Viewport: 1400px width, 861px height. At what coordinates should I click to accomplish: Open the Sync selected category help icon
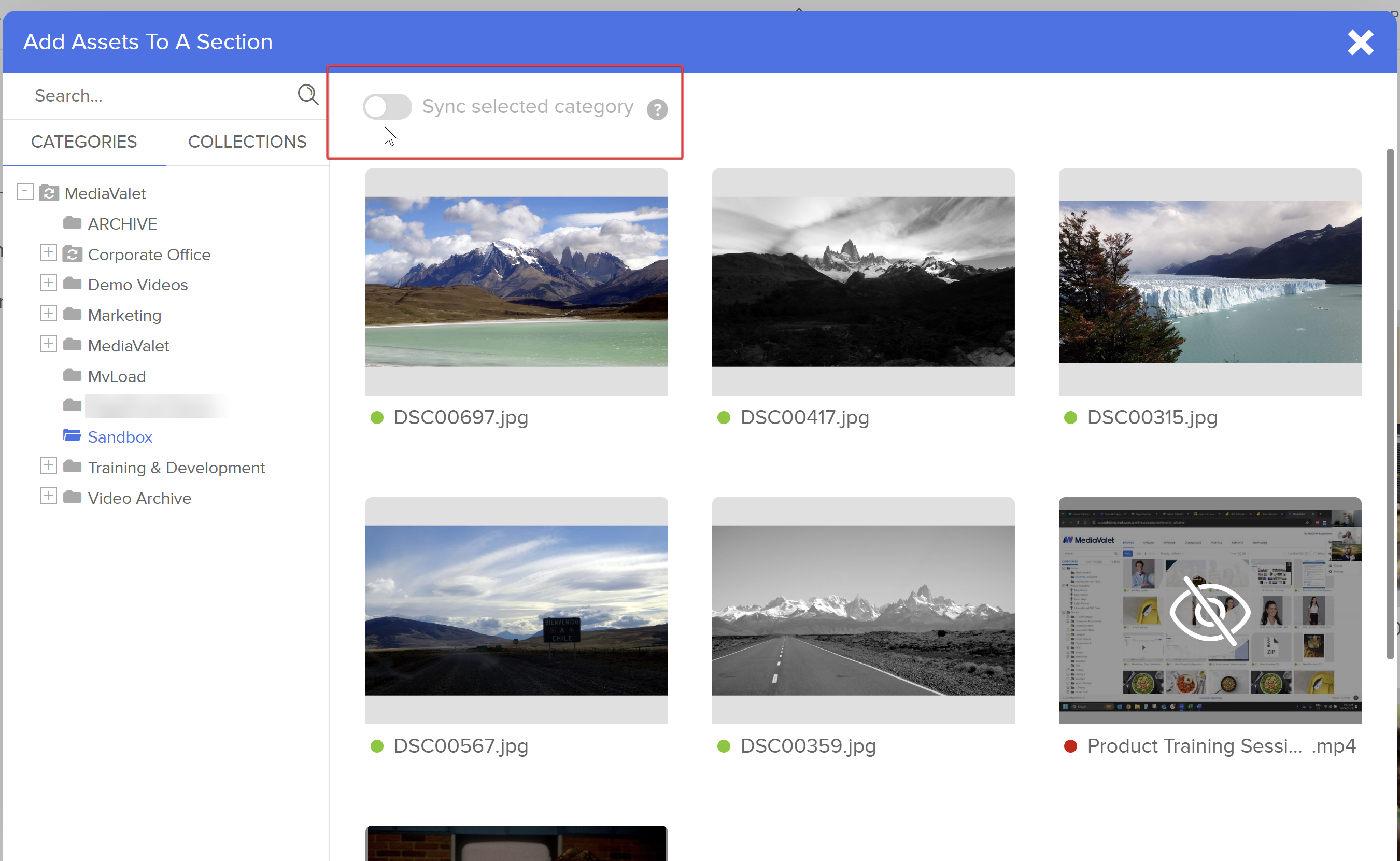pos(657,109)
